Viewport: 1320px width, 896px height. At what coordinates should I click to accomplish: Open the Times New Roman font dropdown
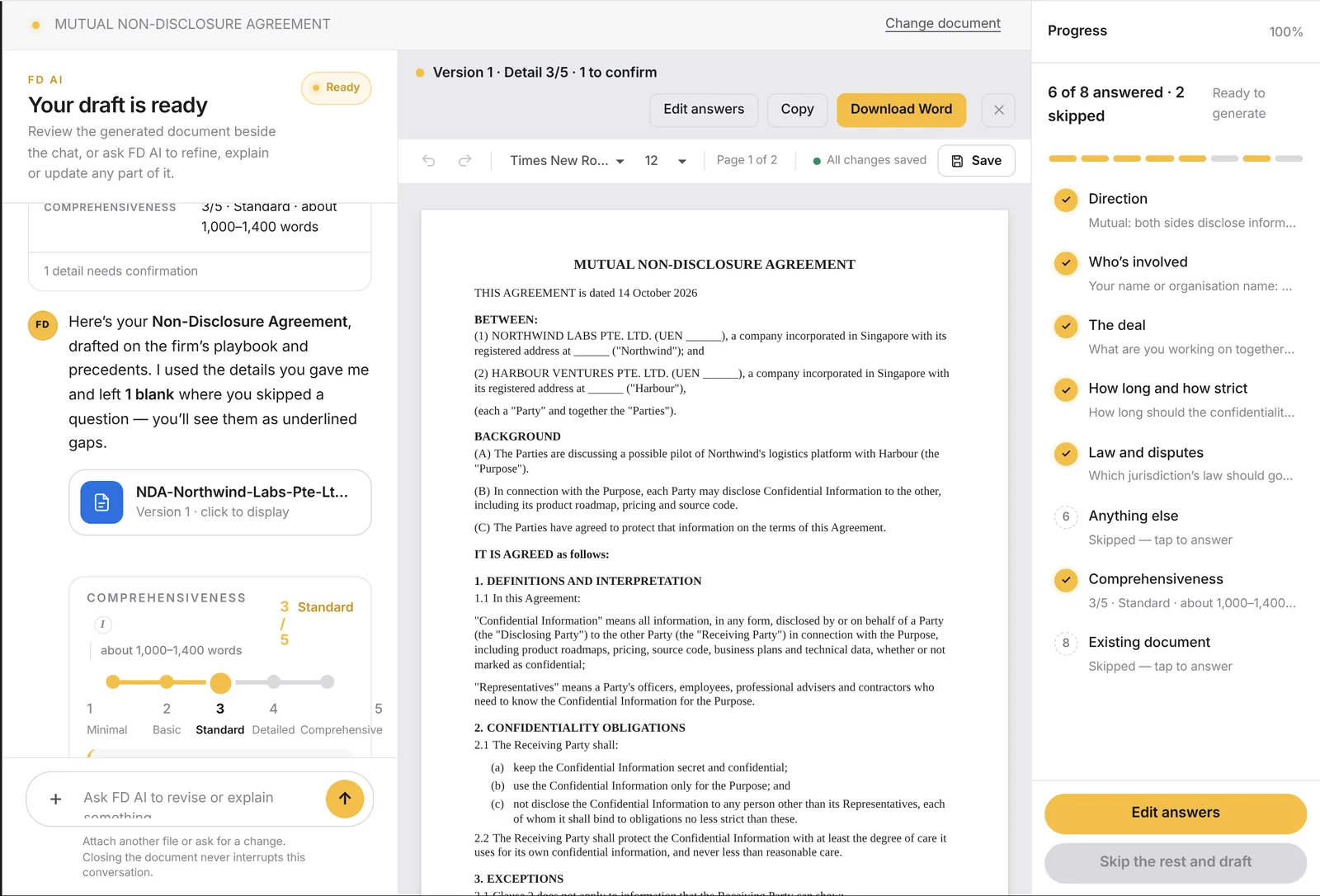tap(567, 161)
